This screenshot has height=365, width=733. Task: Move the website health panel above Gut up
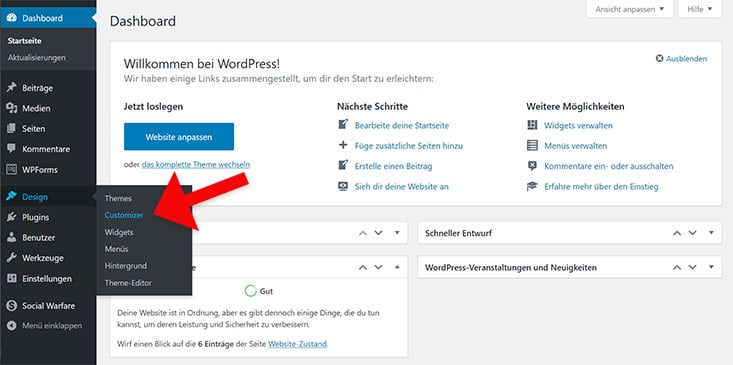point(363,267)
